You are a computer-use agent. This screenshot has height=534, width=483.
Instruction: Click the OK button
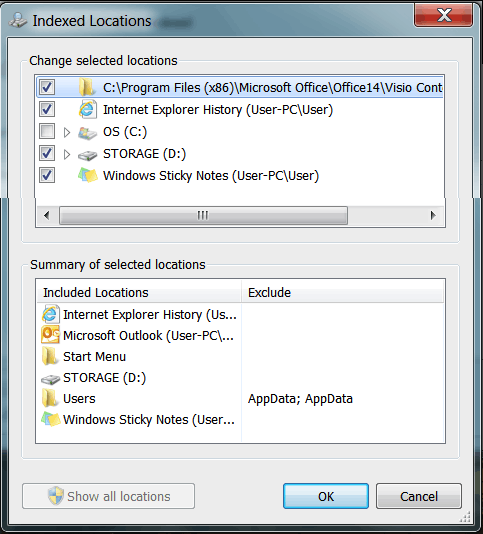(x=326, y=496)
